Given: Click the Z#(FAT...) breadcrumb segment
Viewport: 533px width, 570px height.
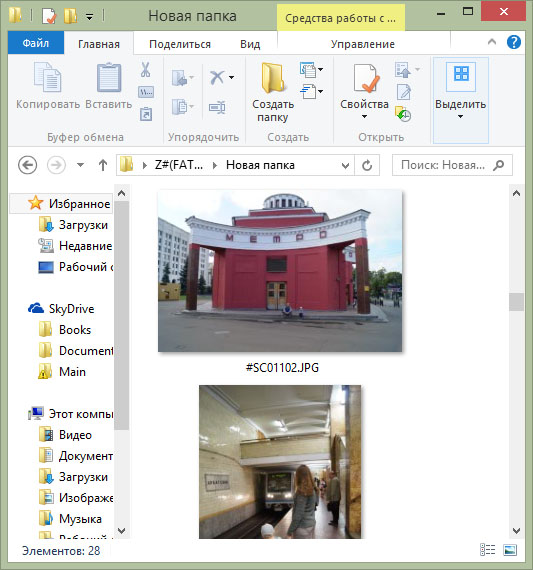Looking at the screenshot, I should tap(179, 165).
